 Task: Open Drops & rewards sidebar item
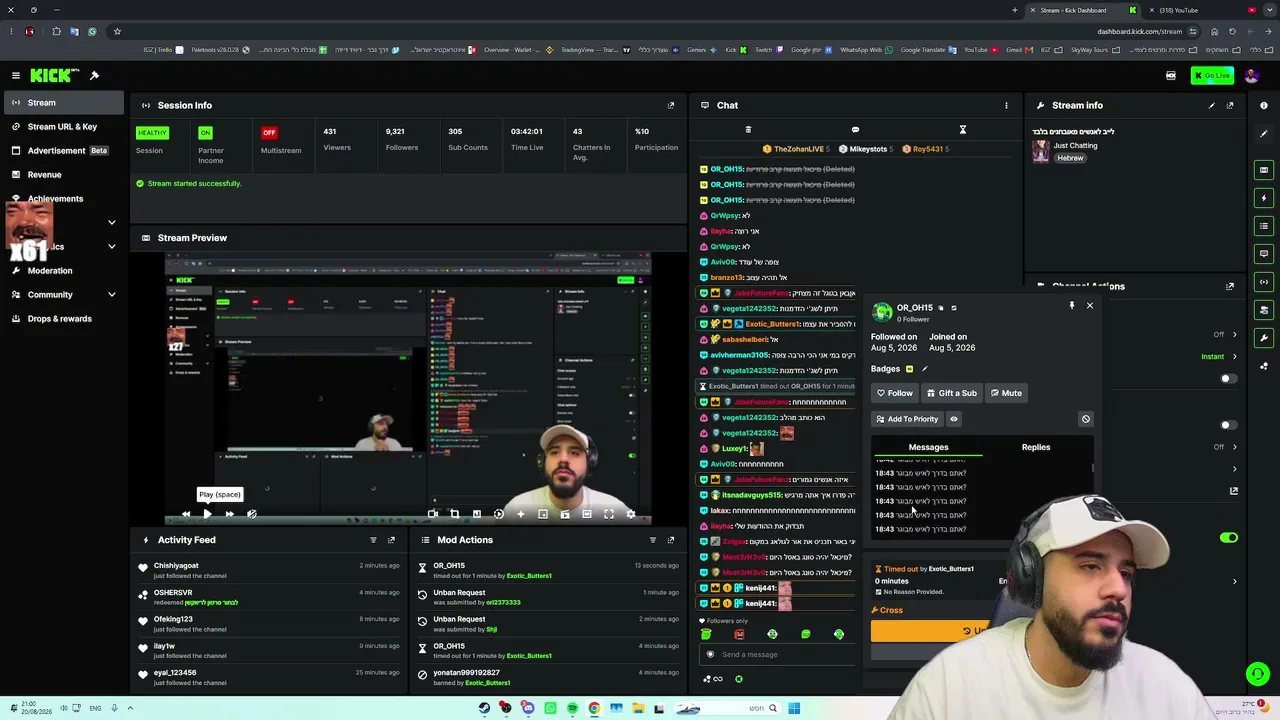[62, 319]
